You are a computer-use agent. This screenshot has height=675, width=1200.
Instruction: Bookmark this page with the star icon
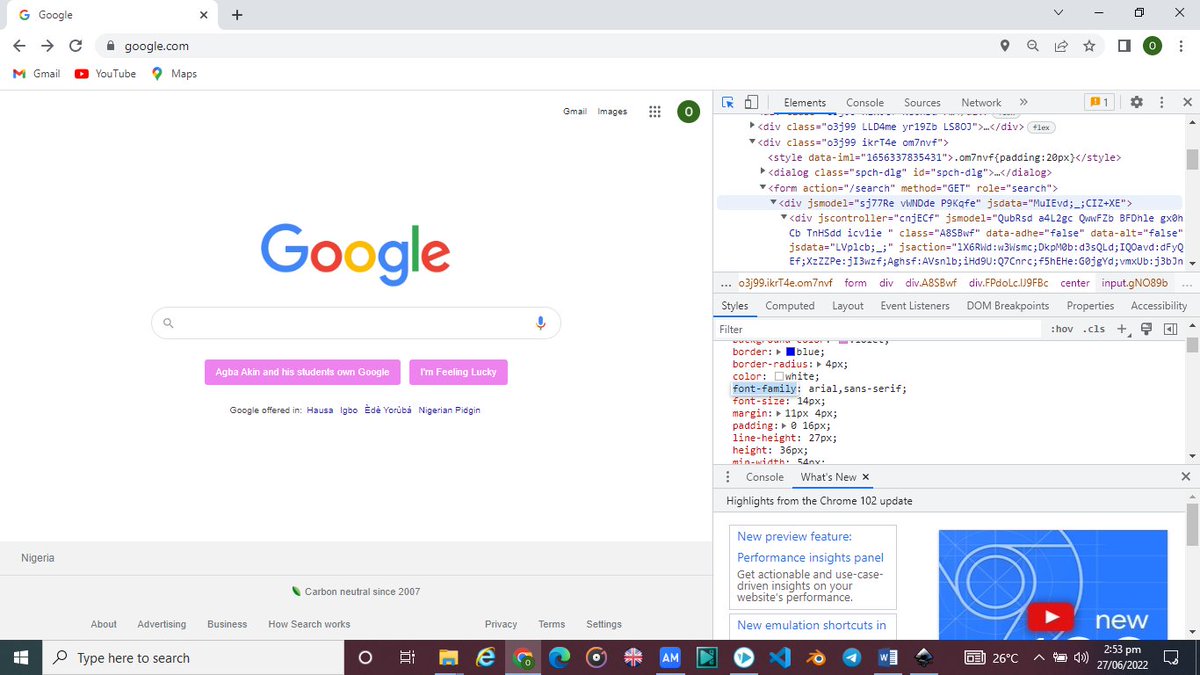click(x=1089, y=46)
